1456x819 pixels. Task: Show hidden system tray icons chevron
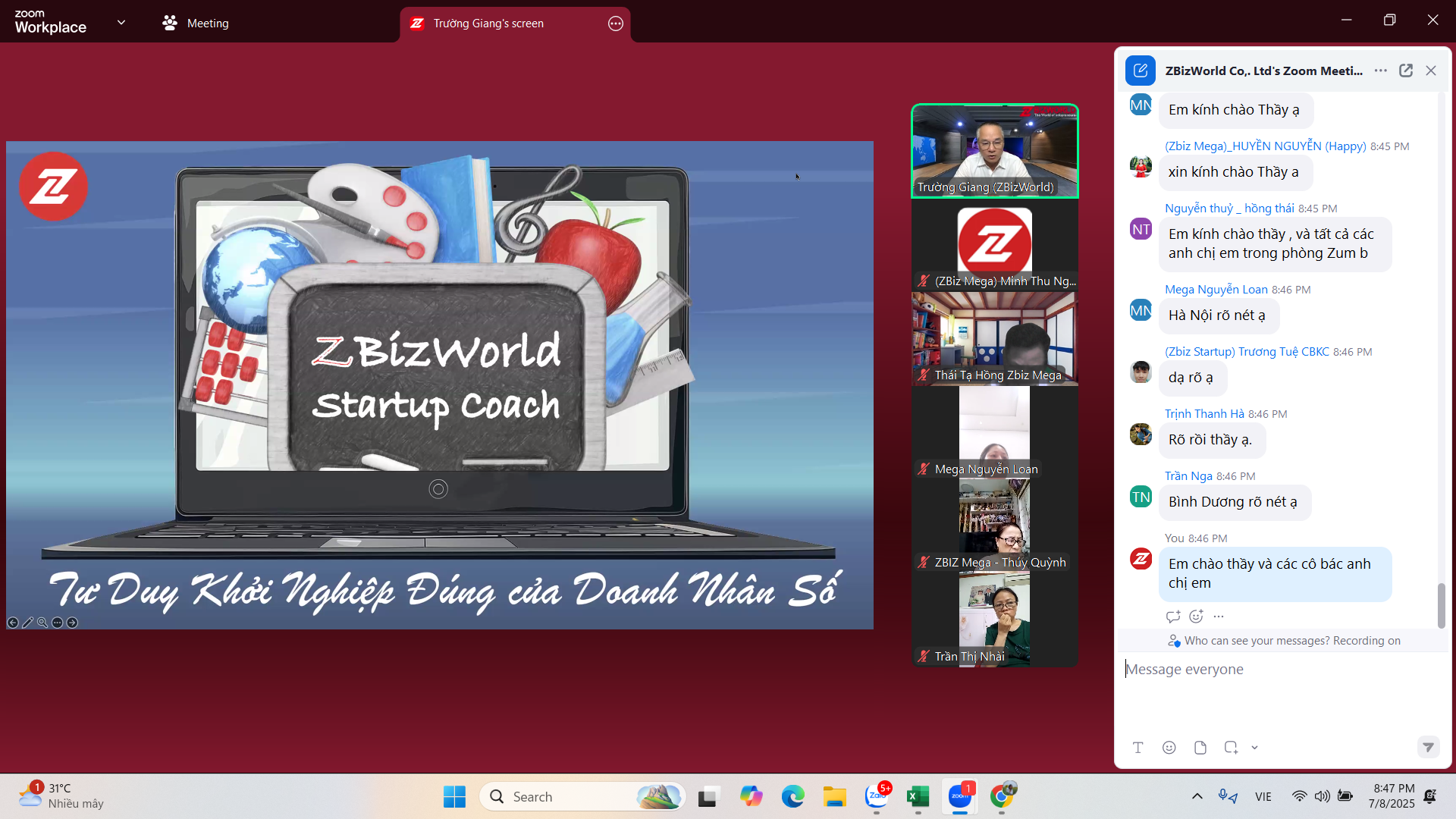(1197, 796)
